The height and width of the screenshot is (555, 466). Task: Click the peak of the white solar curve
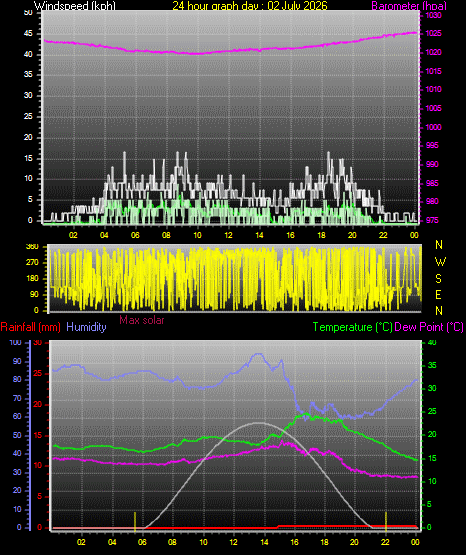(x=259, y=423)
